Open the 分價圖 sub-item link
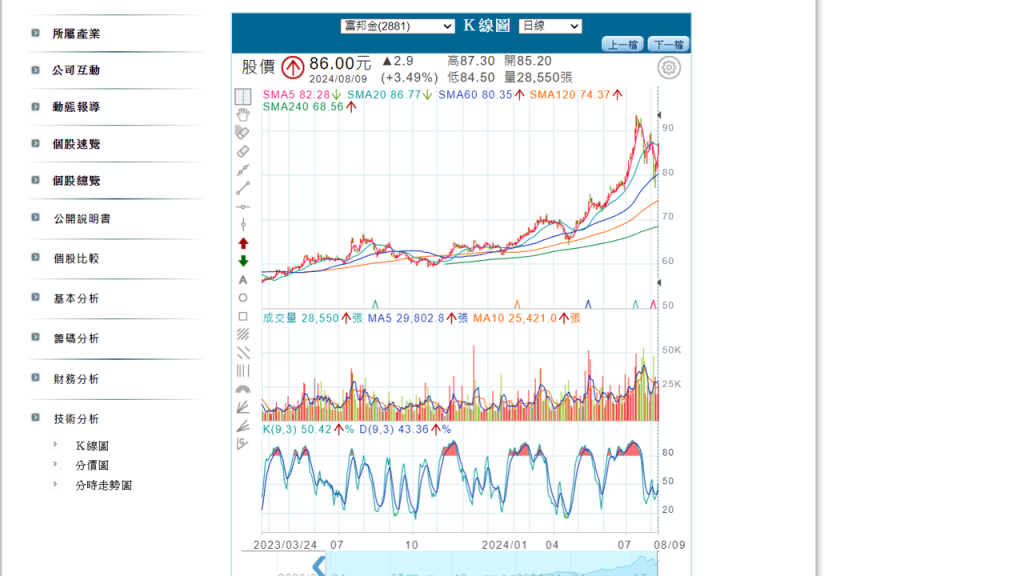This screenshot has height=576, width=1024. click(92, 466)
